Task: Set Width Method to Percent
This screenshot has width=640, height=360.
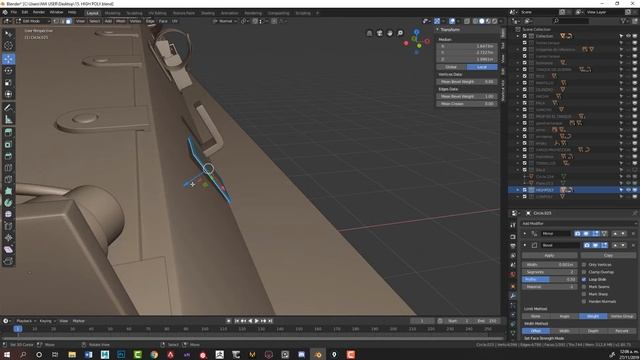Action: (622, 331)
